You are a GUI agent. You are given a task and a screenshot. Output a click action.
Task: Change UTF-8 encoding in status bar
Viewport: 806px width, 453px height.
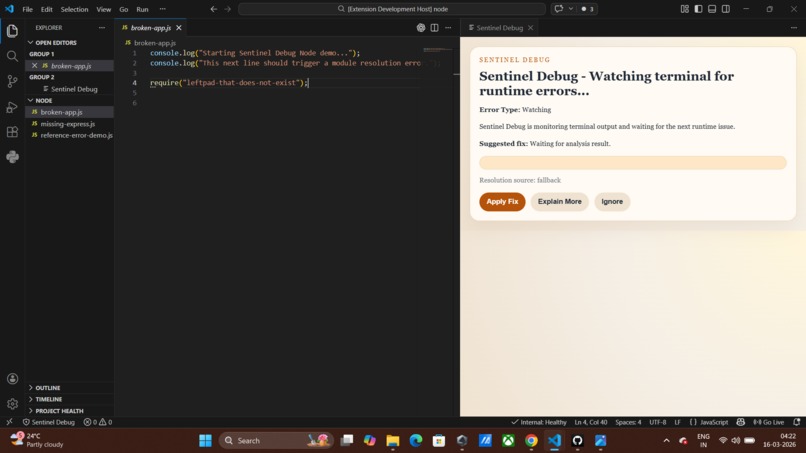click(657, 422)
